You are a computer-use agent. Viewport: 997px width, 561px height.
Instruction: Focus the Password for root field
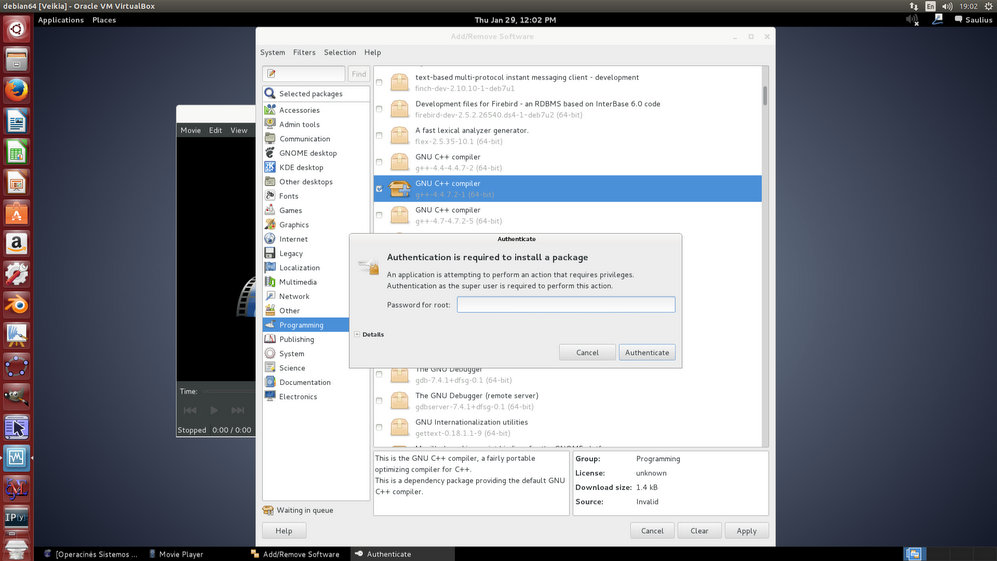pos(566,305)
